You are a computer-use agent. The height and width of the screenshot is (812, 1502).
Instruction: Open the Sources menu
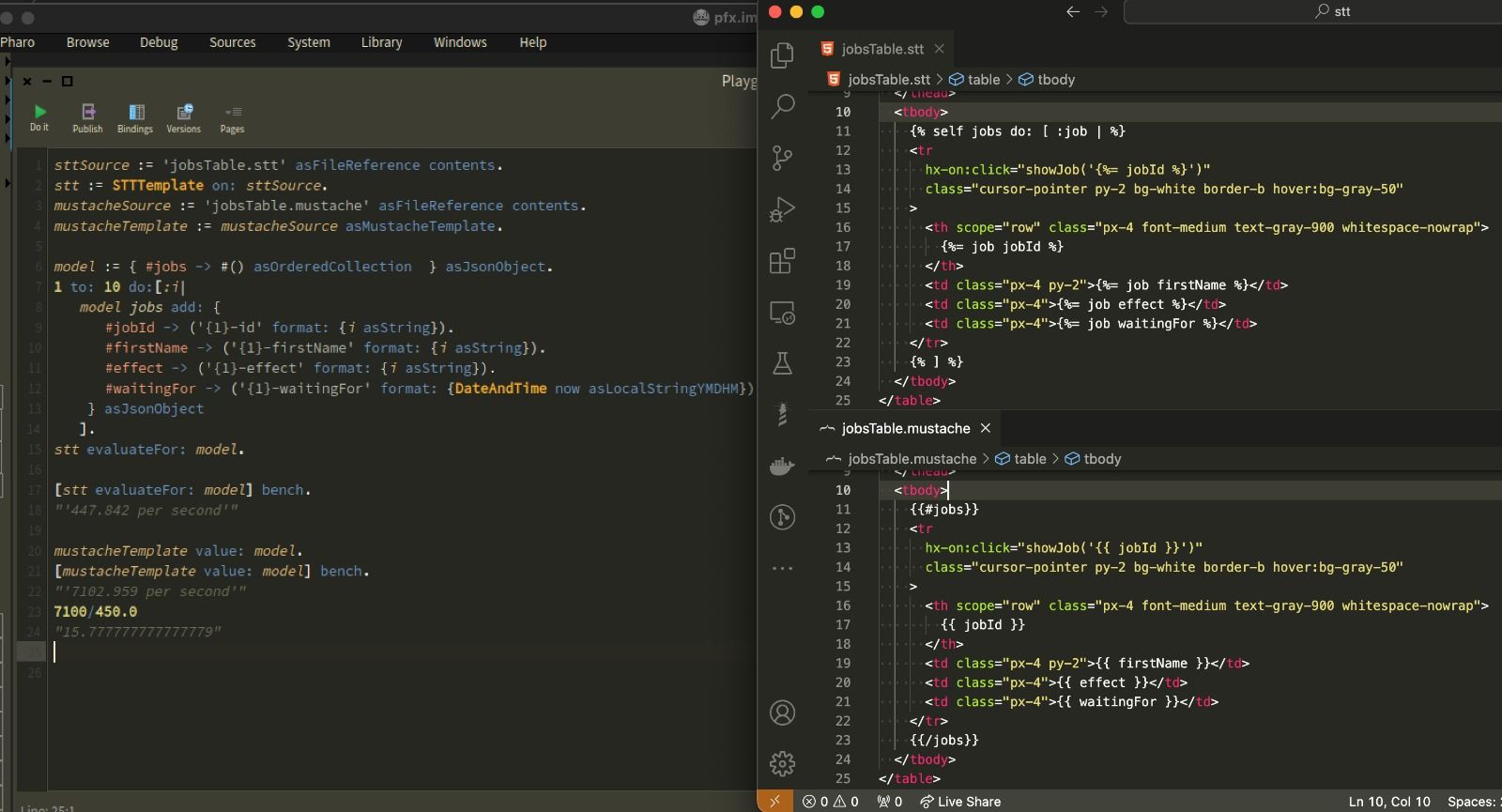coord(233,42)
